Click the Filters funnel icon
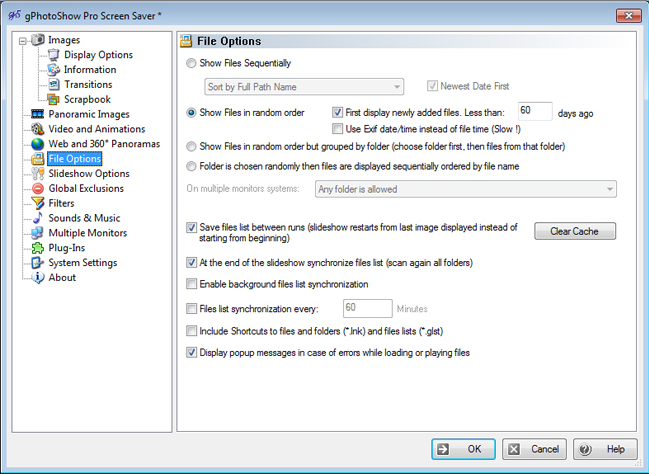649x474 pixels. 38,203
